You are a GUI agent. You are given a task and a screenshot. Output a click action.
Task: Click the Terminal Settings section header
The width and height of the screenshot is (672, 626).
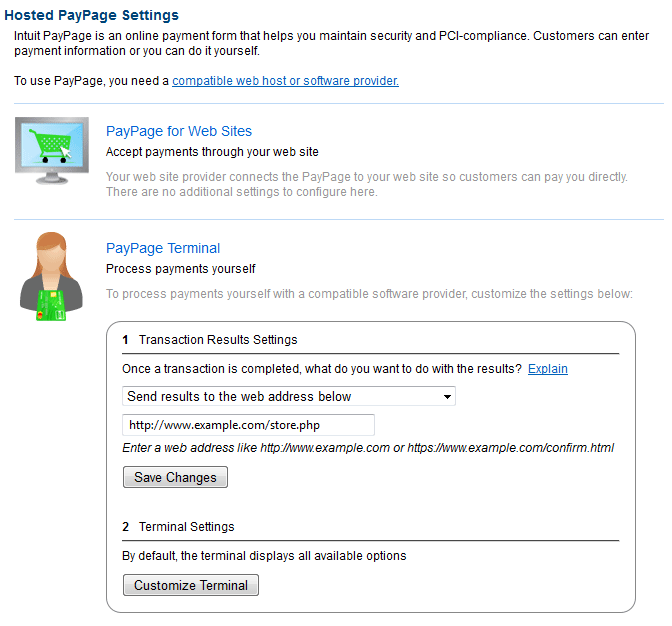186,527
